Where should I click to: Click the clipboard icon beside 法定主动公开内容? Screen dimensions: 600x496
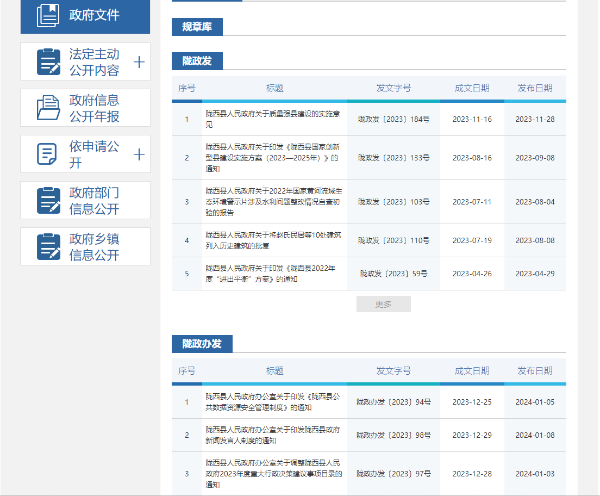(48, 62)
